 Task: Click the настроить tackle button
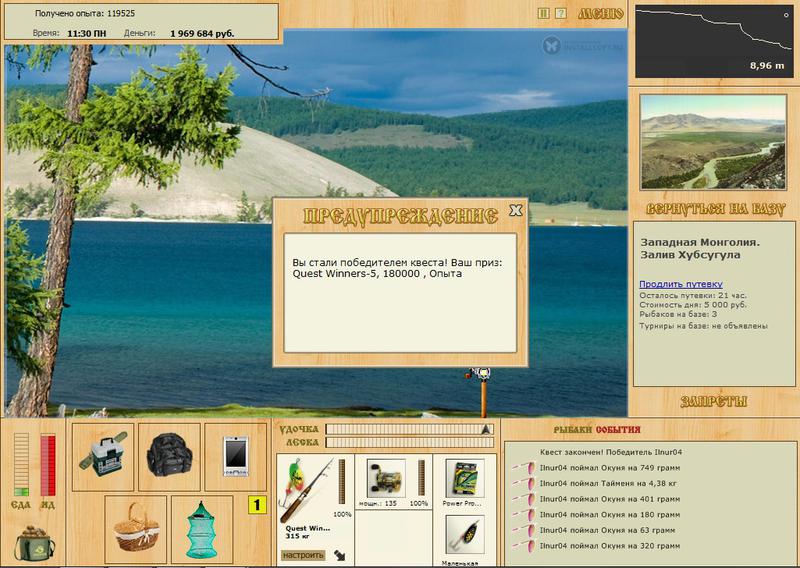(303, 555)
